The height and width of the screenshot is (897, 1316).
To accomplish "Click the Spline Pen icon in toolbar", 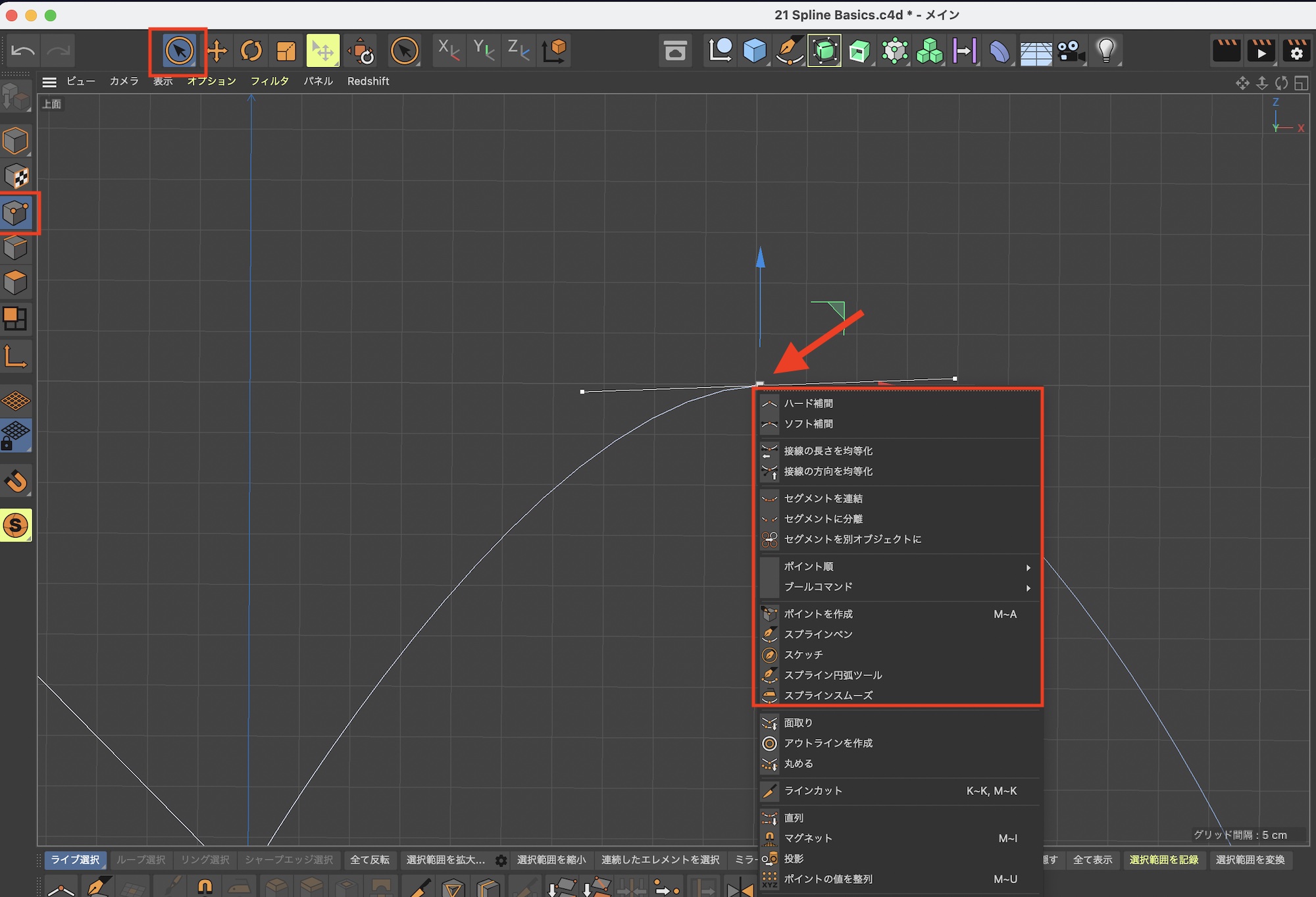I will click(x=790, y=51).
